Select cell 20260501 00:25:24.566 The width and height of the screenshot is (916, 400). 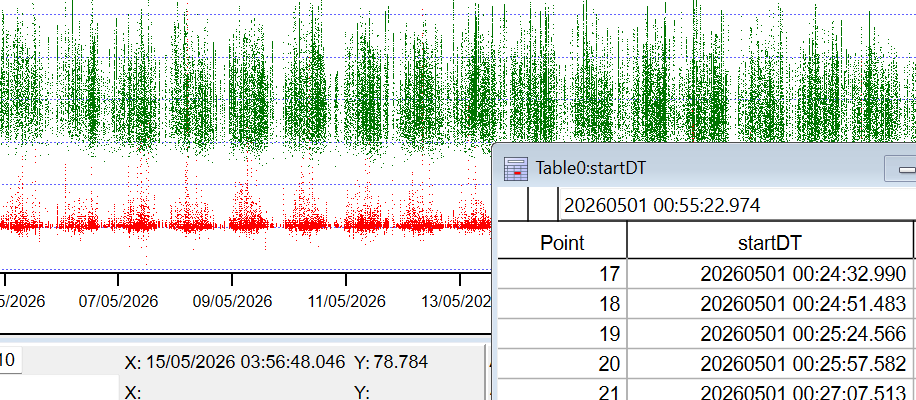(769, 333)
